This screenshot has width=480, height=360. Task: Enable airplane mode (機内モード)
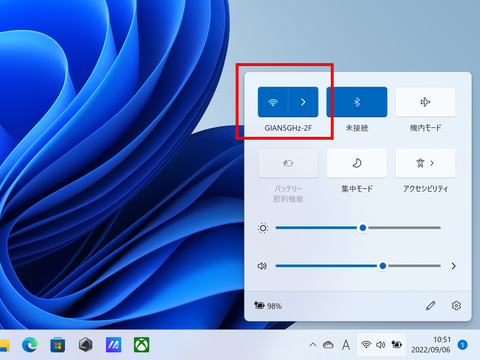[425, 102]
